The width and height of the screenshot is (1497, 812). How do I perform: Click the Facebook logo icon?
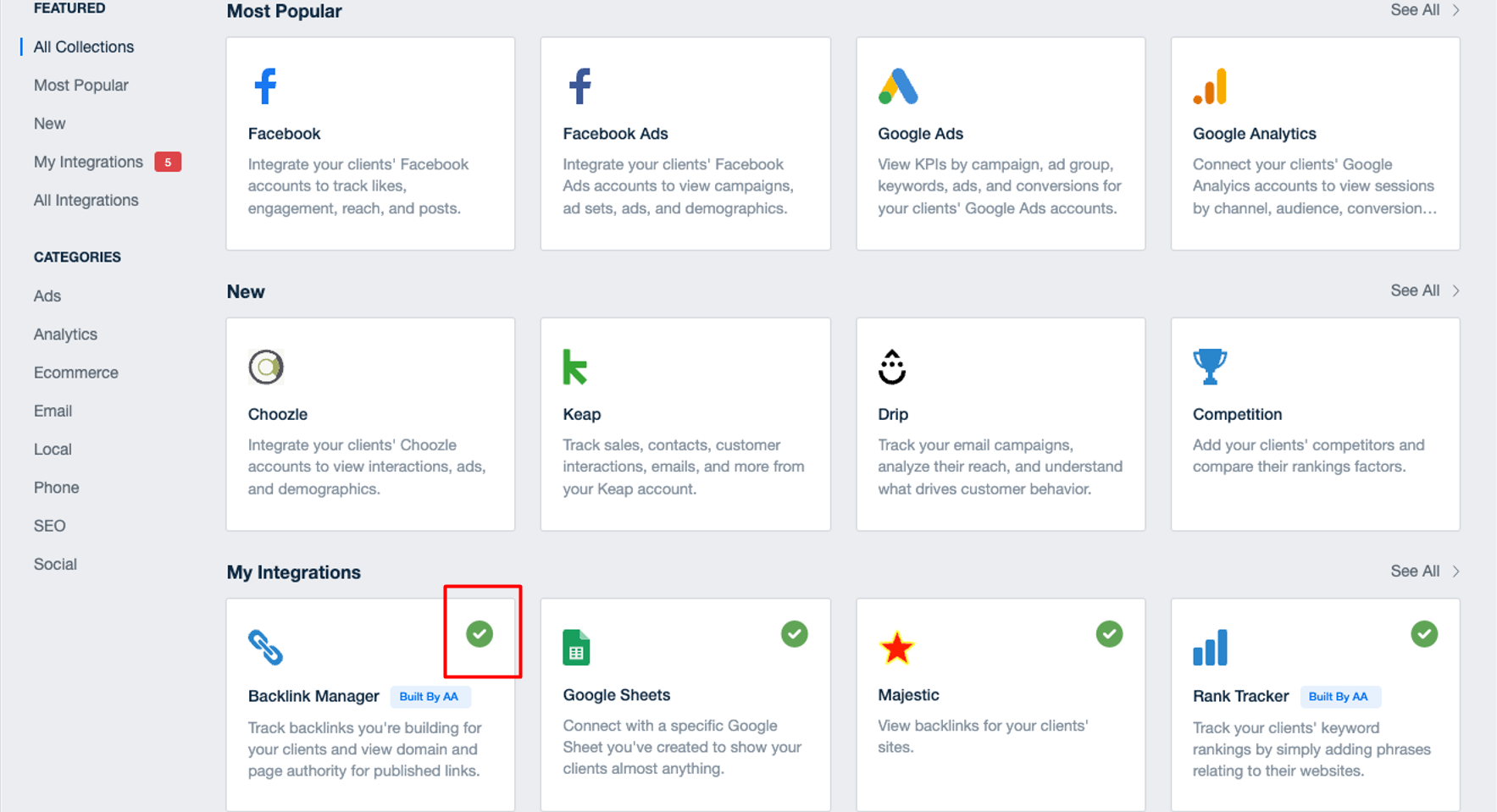[x=265, y=86]
